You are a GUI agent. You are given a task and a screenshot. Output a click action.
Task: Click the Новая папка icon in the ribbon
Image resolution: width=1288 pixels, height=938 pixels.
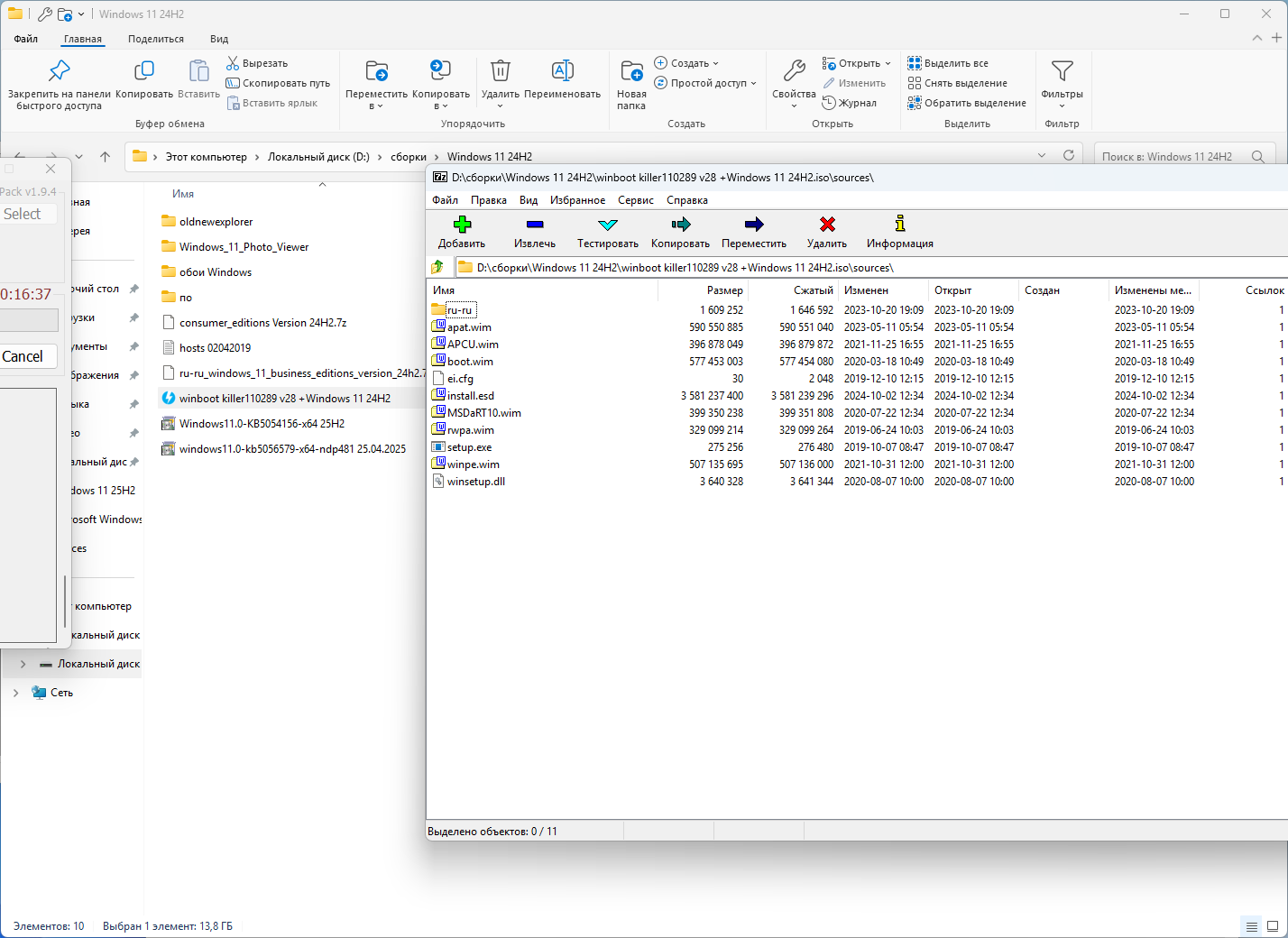(x=631, y=71)
